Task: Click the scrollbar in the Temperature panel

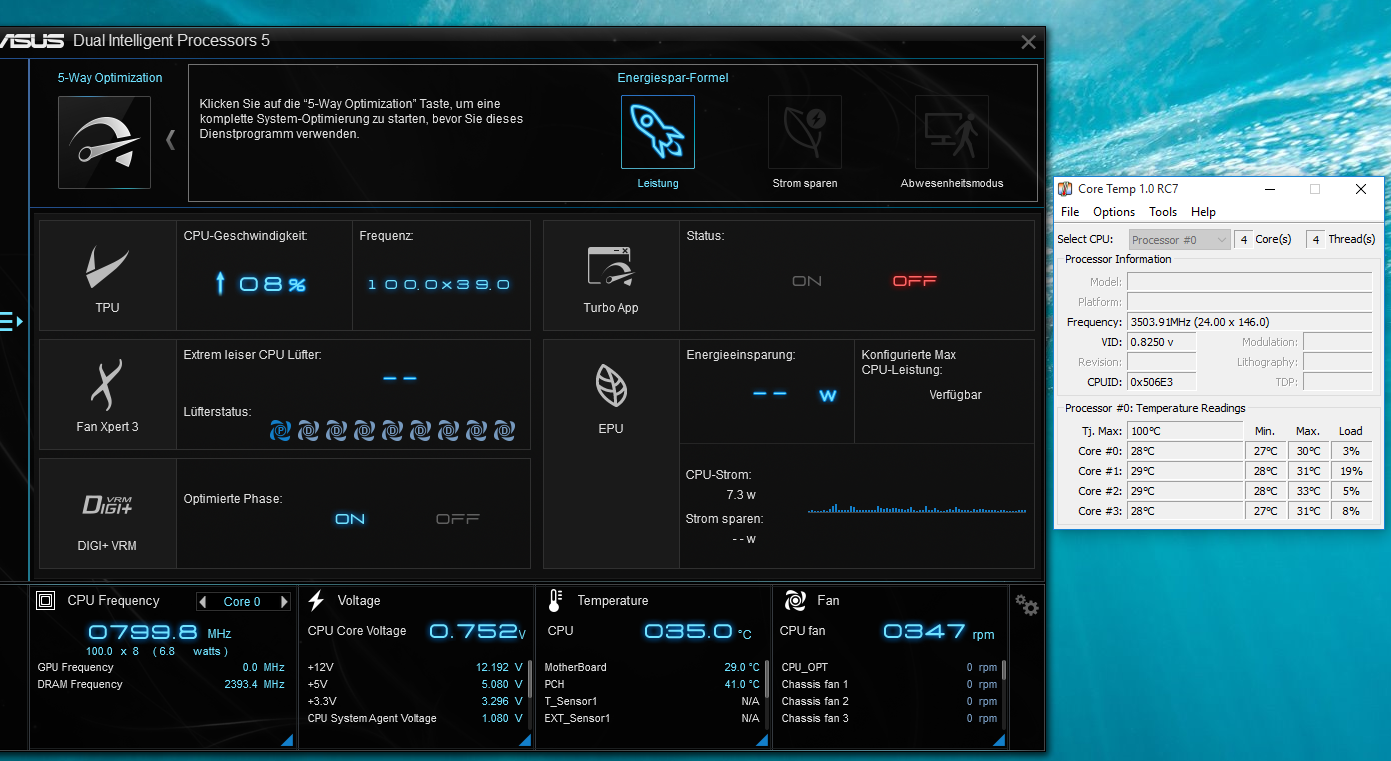Action: click(767, 679)
